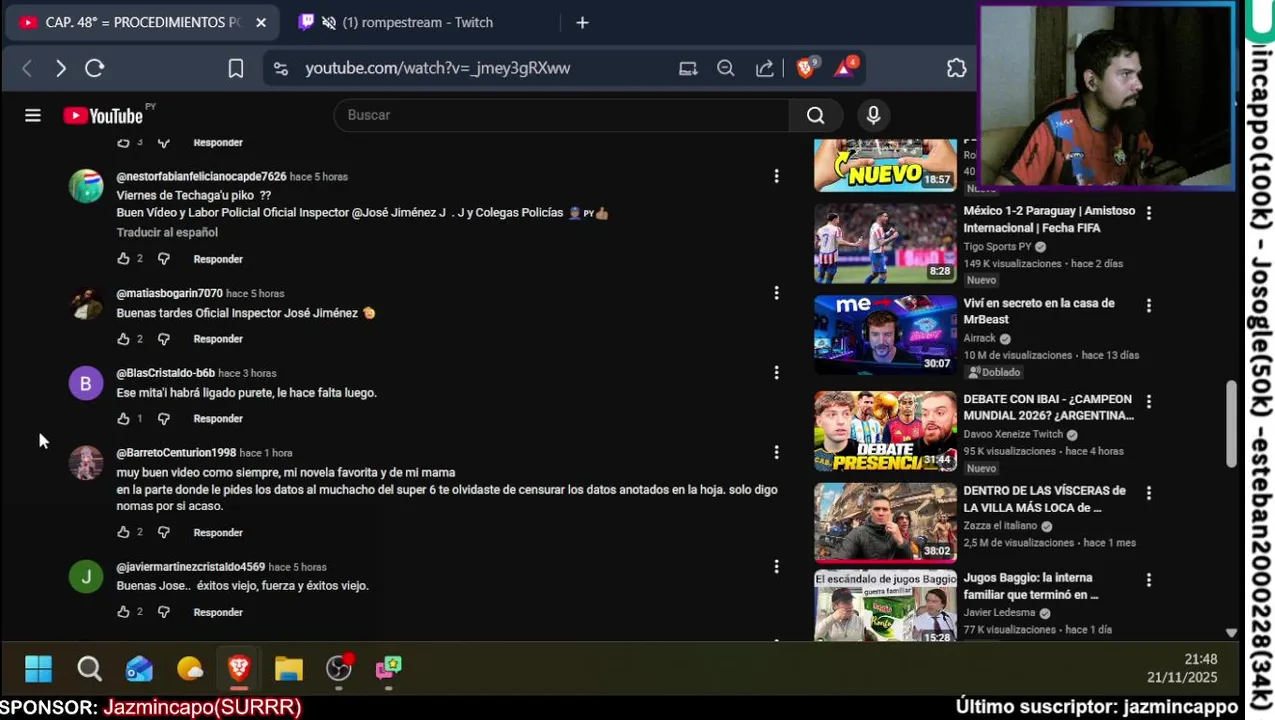Image resolution: width=1275 pixels, height=720 pixels.
Task: Click the YouTube search magnifier button
Action: coord(815,115)
